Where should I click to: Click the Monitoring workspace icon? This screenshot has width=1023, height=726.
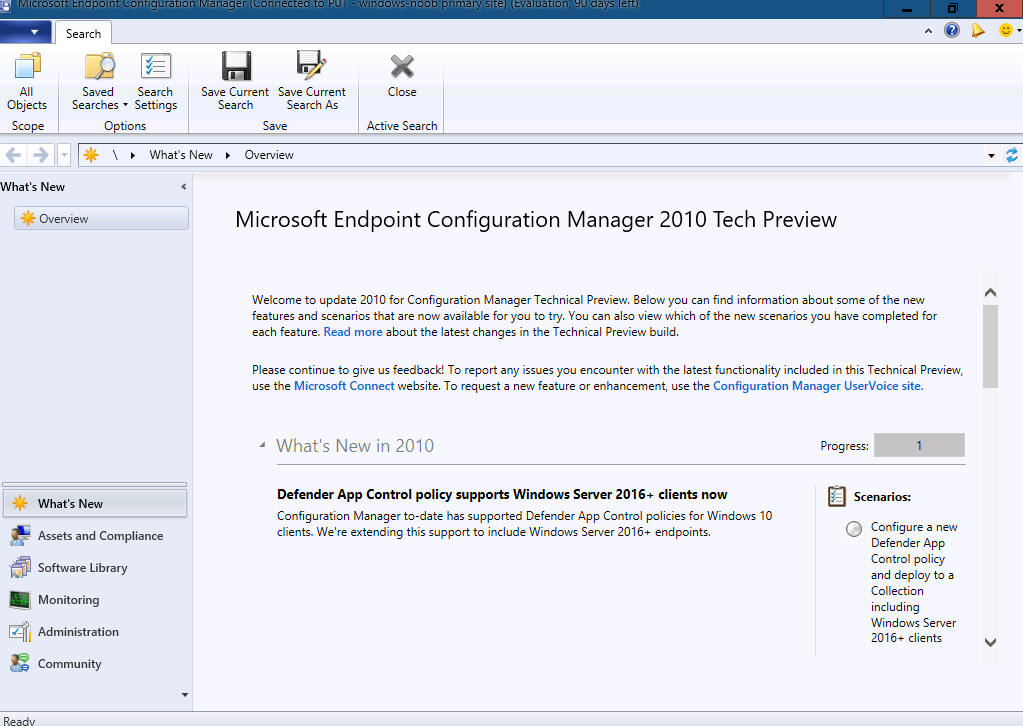20,599
